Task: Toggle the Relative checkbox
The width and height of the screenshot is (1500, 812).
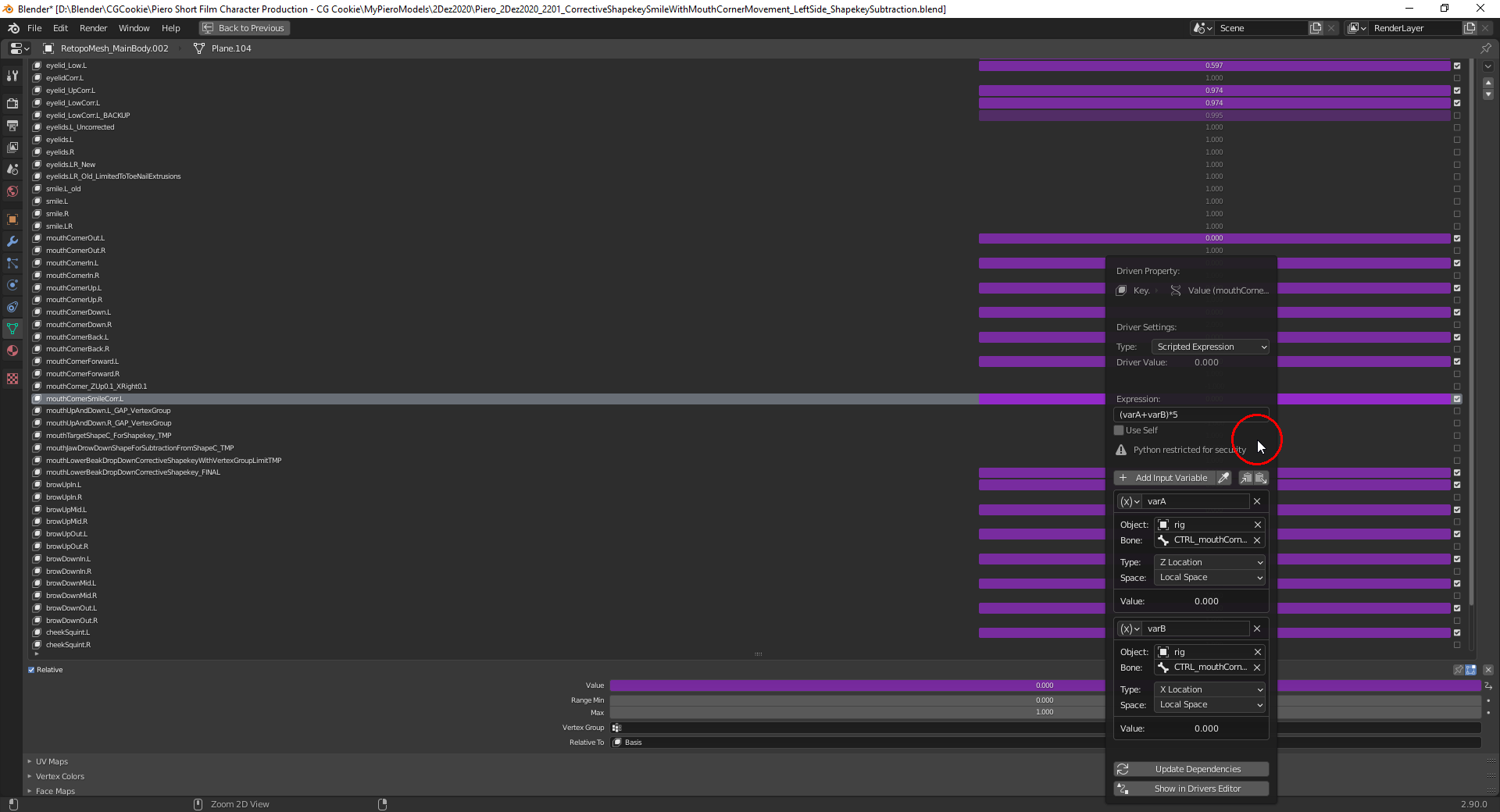Action: point(31,670)
